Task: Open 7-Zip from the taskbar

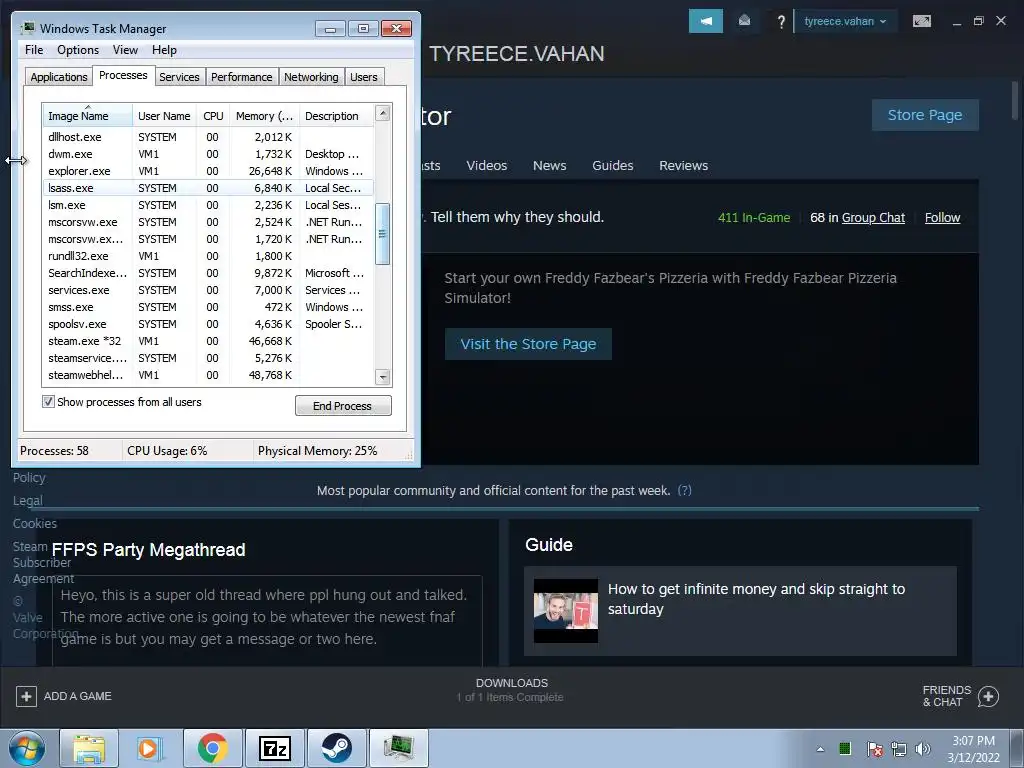Action: (274, 748)
